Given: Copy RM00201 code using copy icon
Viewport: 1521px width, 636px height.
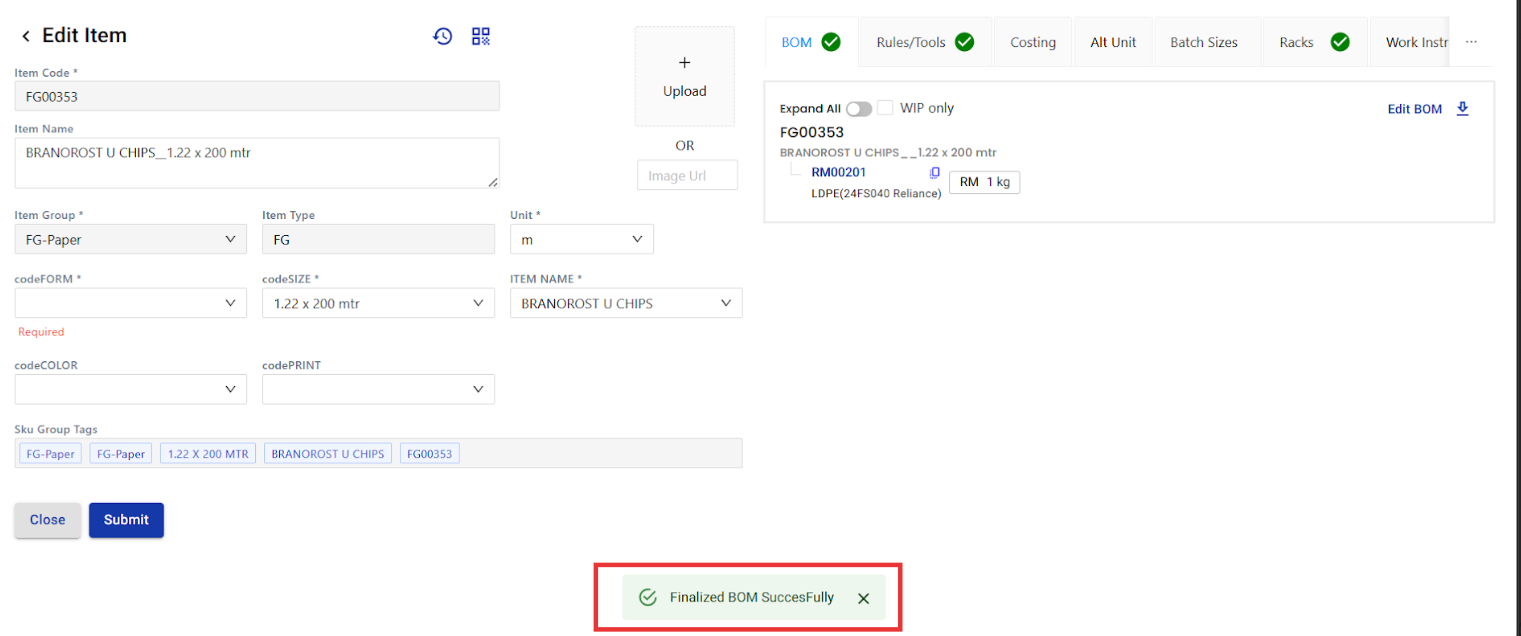Looking at the screenshot, I should tap(935, 173).
